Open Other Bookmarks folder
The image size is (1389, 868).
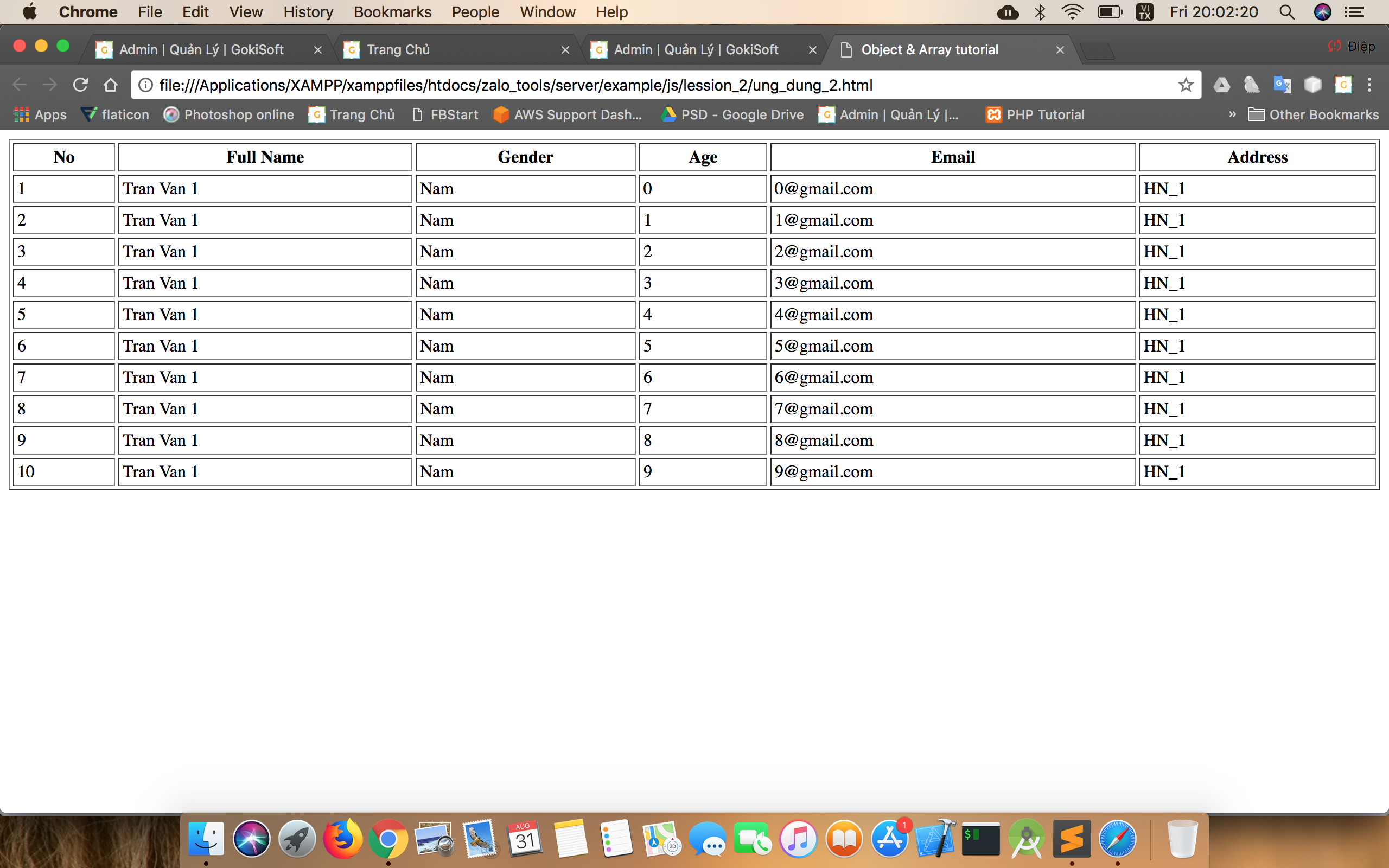[1313, 114]
